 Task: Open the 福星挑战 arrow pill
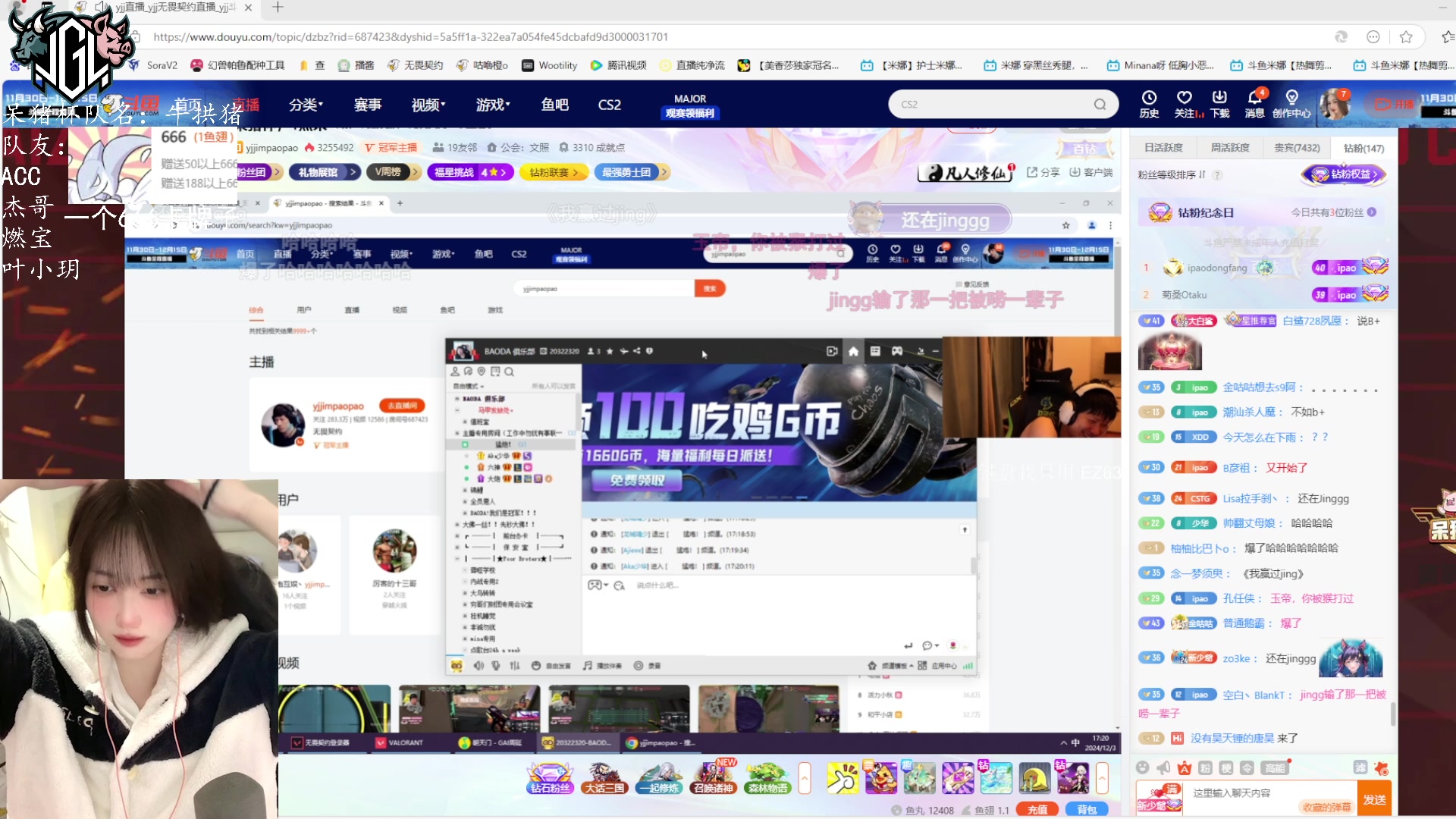[470, 172]
